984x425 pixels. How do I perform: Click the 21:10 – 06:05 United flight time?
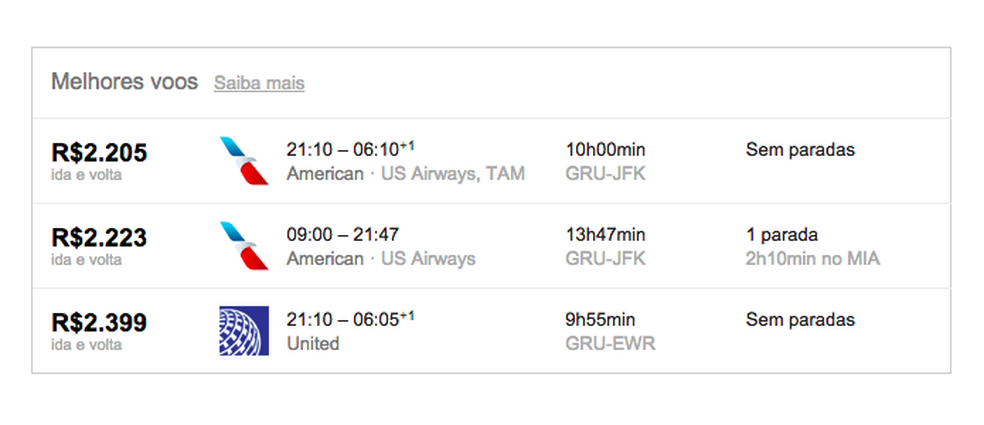(x=350, y=320)
